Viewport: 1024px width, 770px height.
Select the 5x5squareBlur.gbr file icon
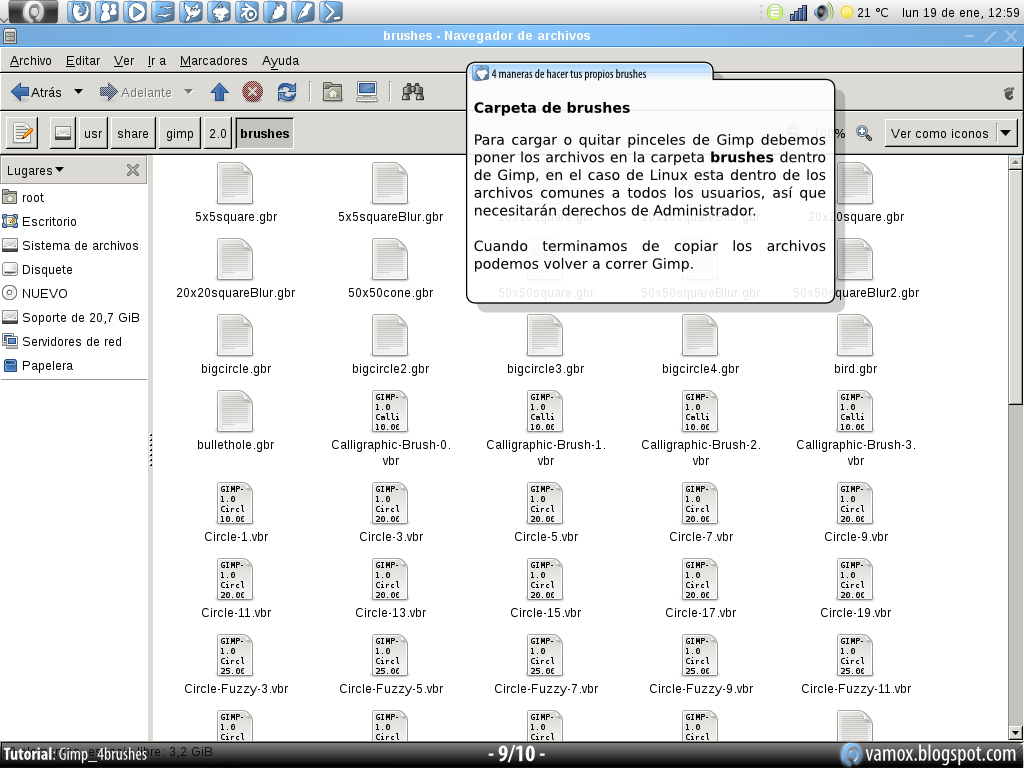[390, 183]
